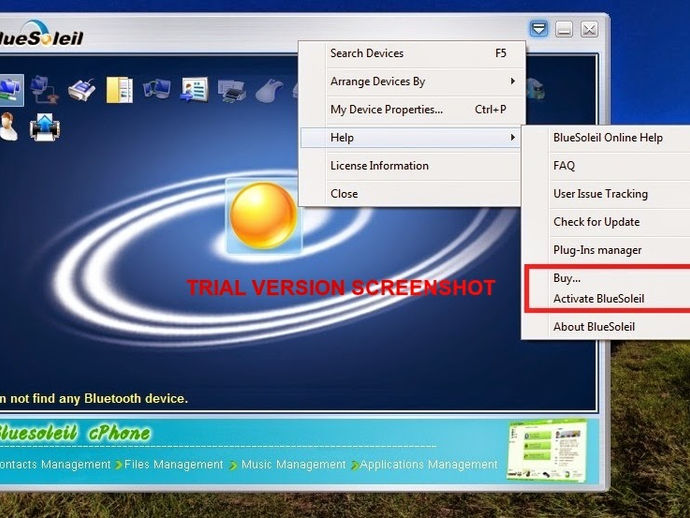Select the highlighted Personal Area Network service icon
690x518 pixels.
point(11,90)
